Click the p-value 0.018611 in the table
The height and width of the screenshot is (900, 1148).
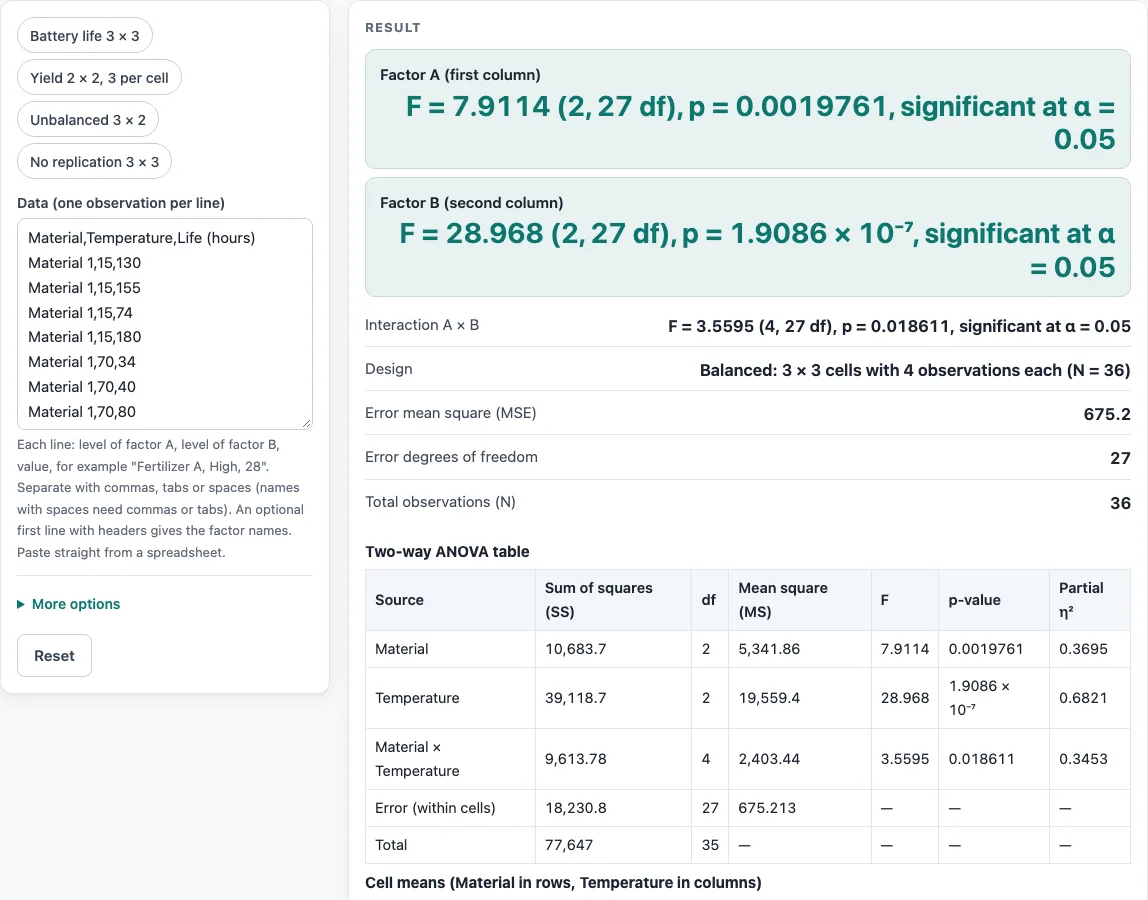981,759
